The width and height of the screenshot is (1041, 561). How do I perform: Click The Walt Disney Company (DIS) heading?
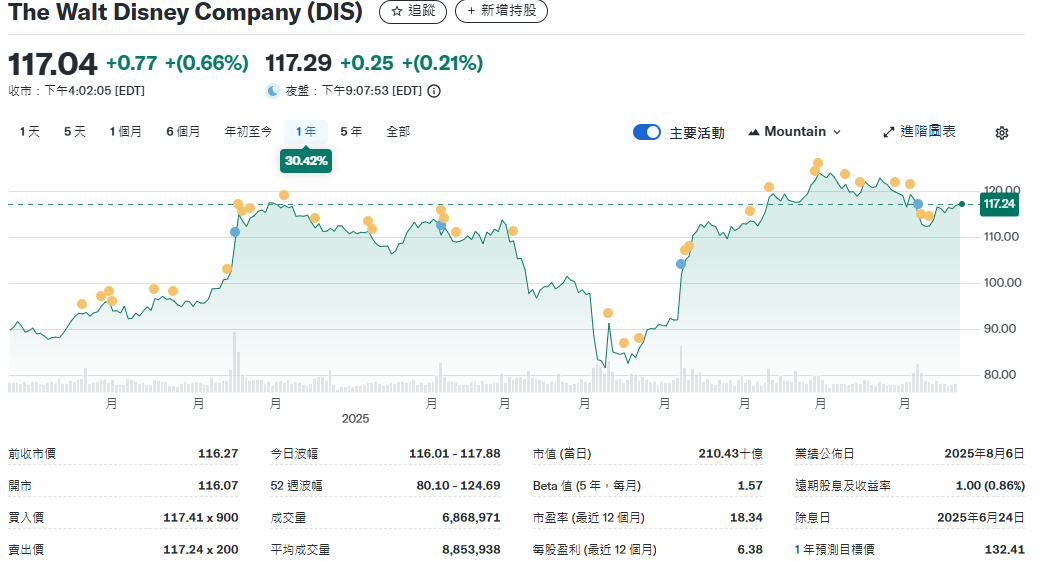[x=185, y=12]
